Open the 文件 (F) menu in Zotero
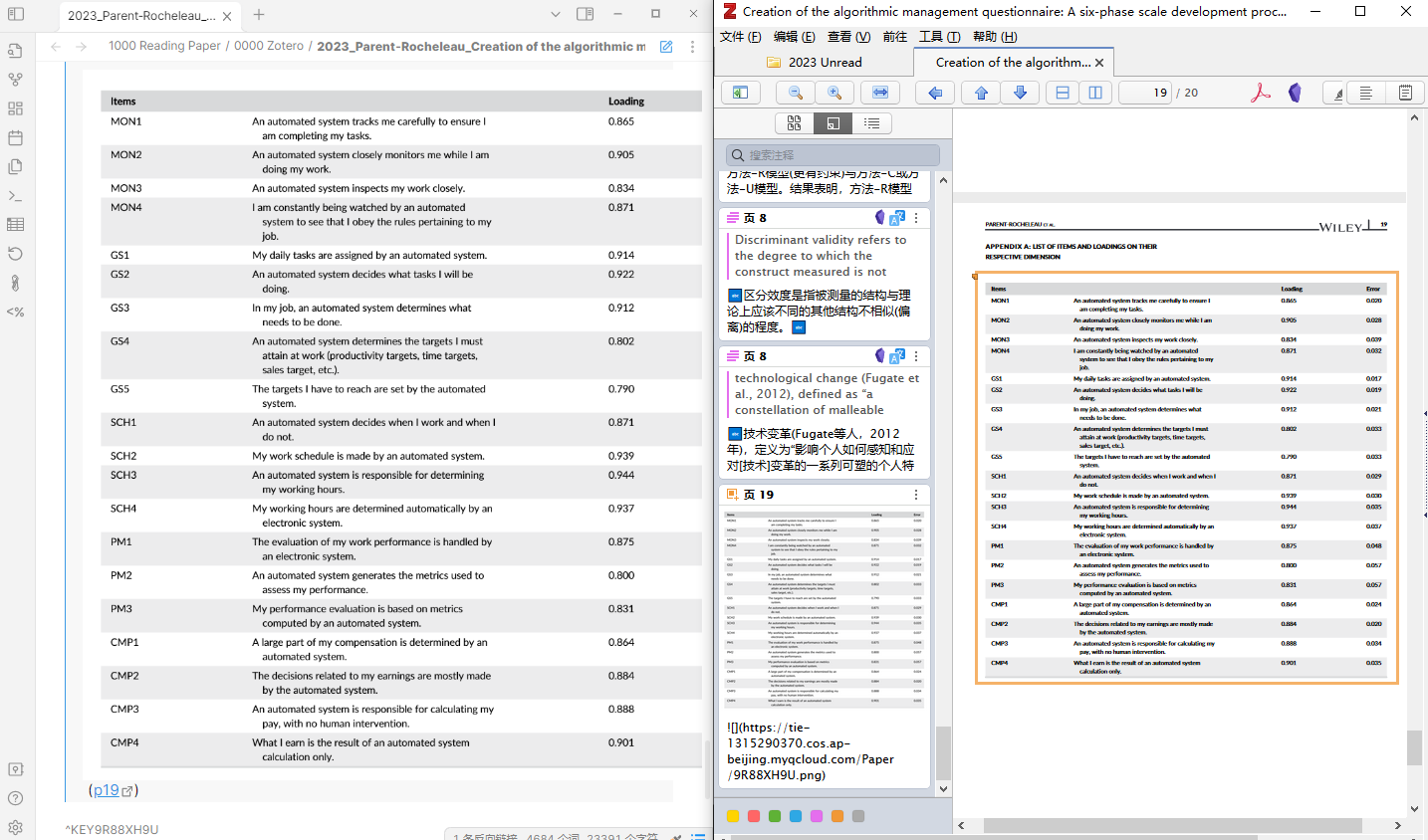 pyautogui.click(x=740, y=37)
